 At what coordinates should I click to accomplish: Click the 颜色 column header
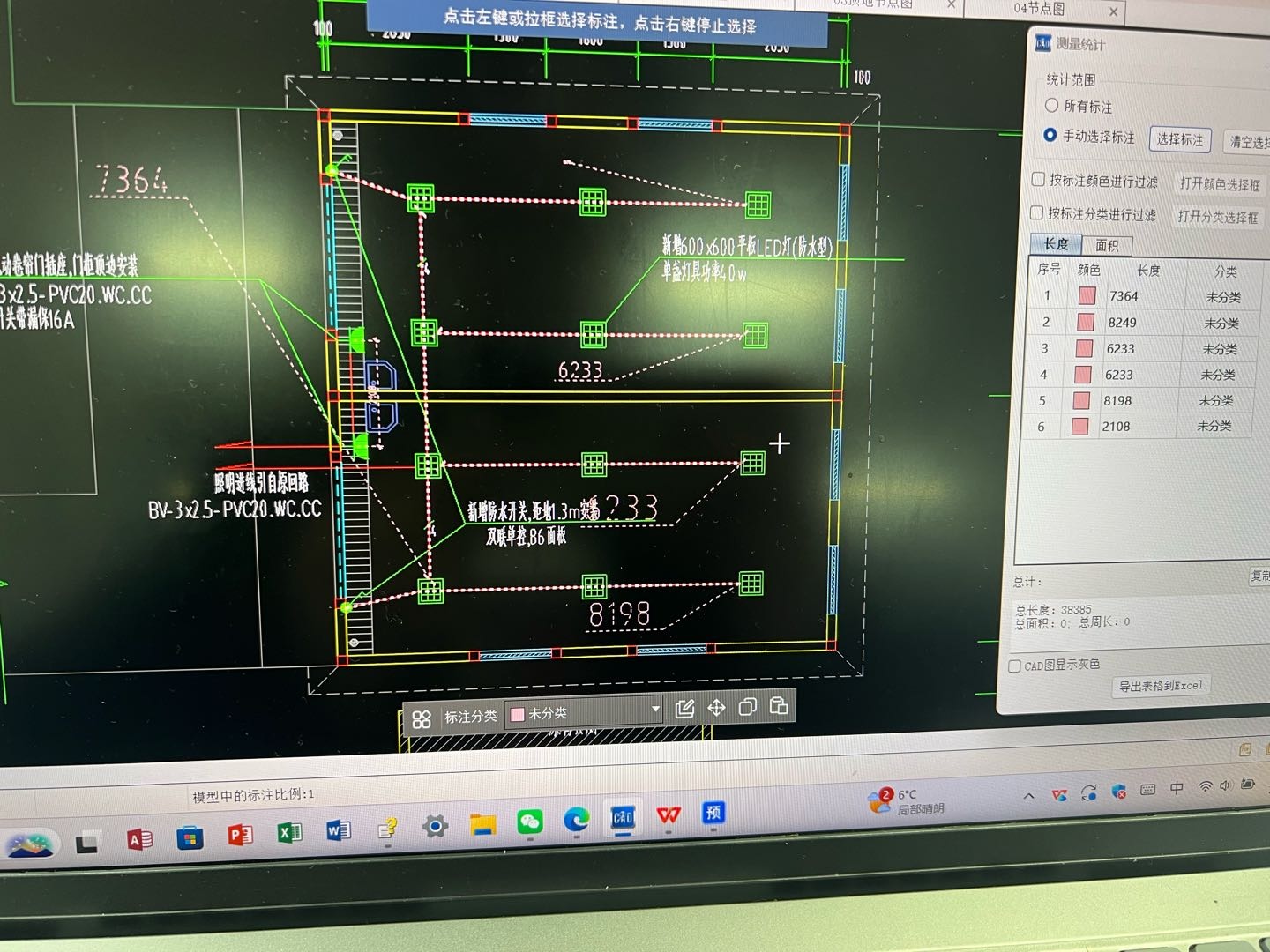coord(1089,269)
